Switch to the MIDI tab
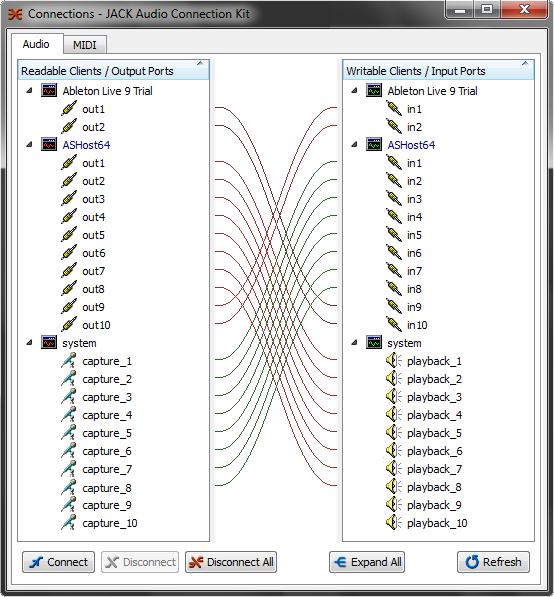This screenshot has width=554, height=597. pos(85,45)
